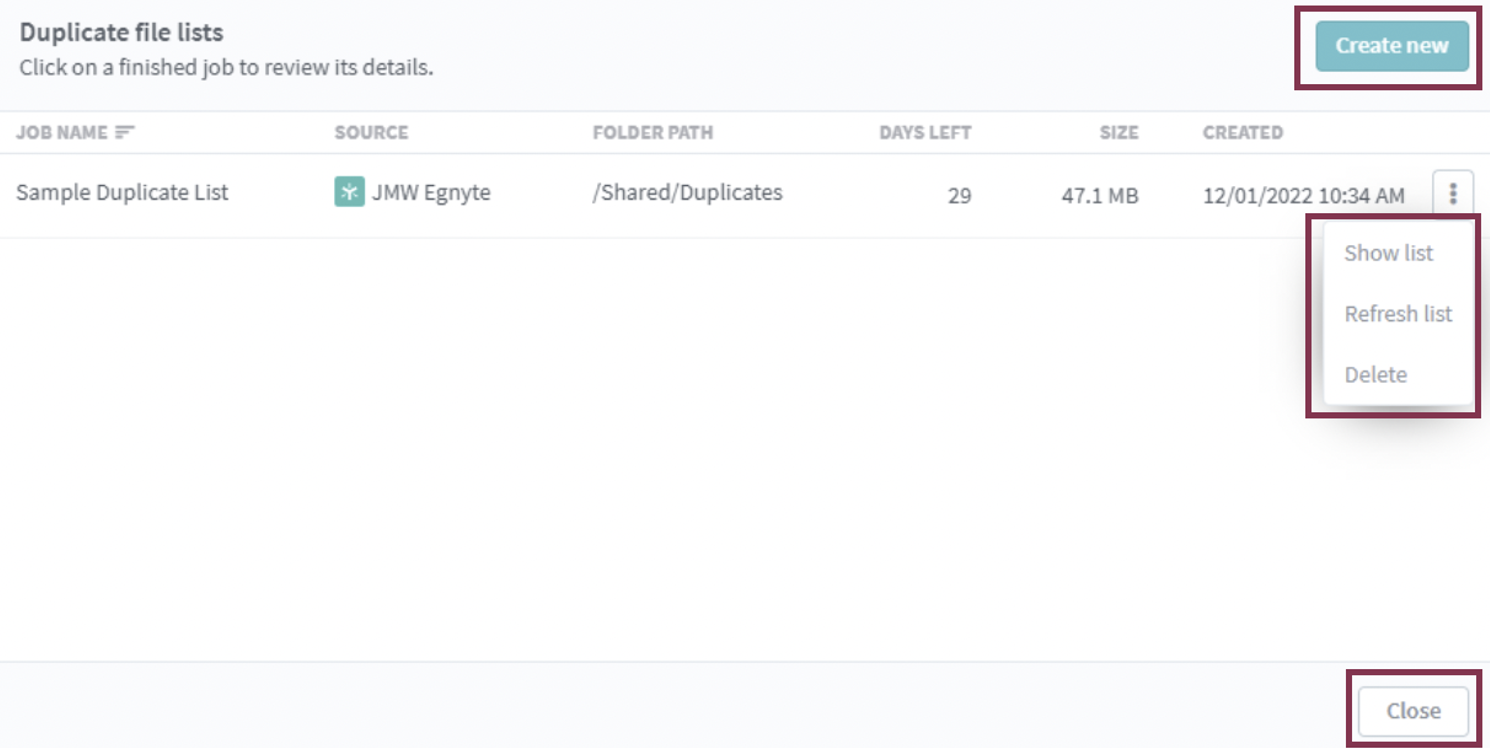Click the SOURCE column header
Viewport: 1490px width, 748px height.
point(371,132)
